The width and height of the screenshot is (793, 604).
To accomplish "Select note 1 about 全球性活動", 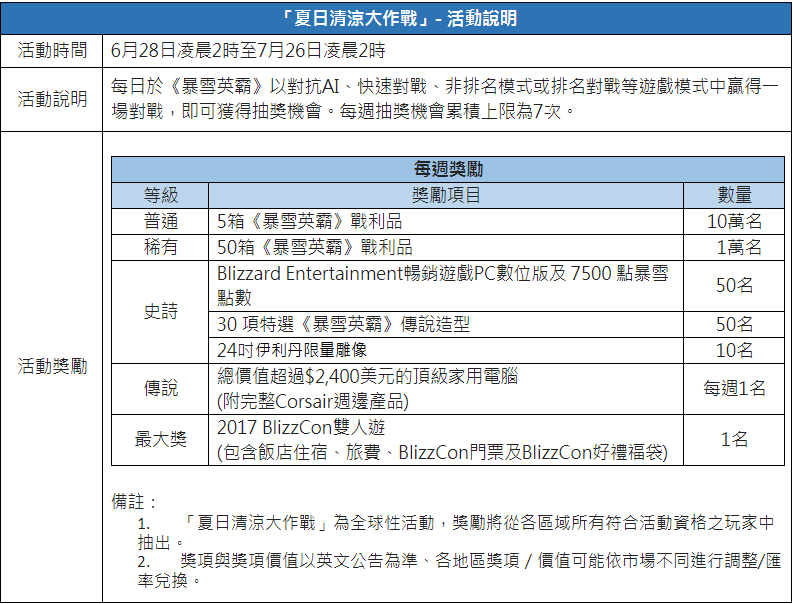I will pyautogui.click(x=455, y=532).
